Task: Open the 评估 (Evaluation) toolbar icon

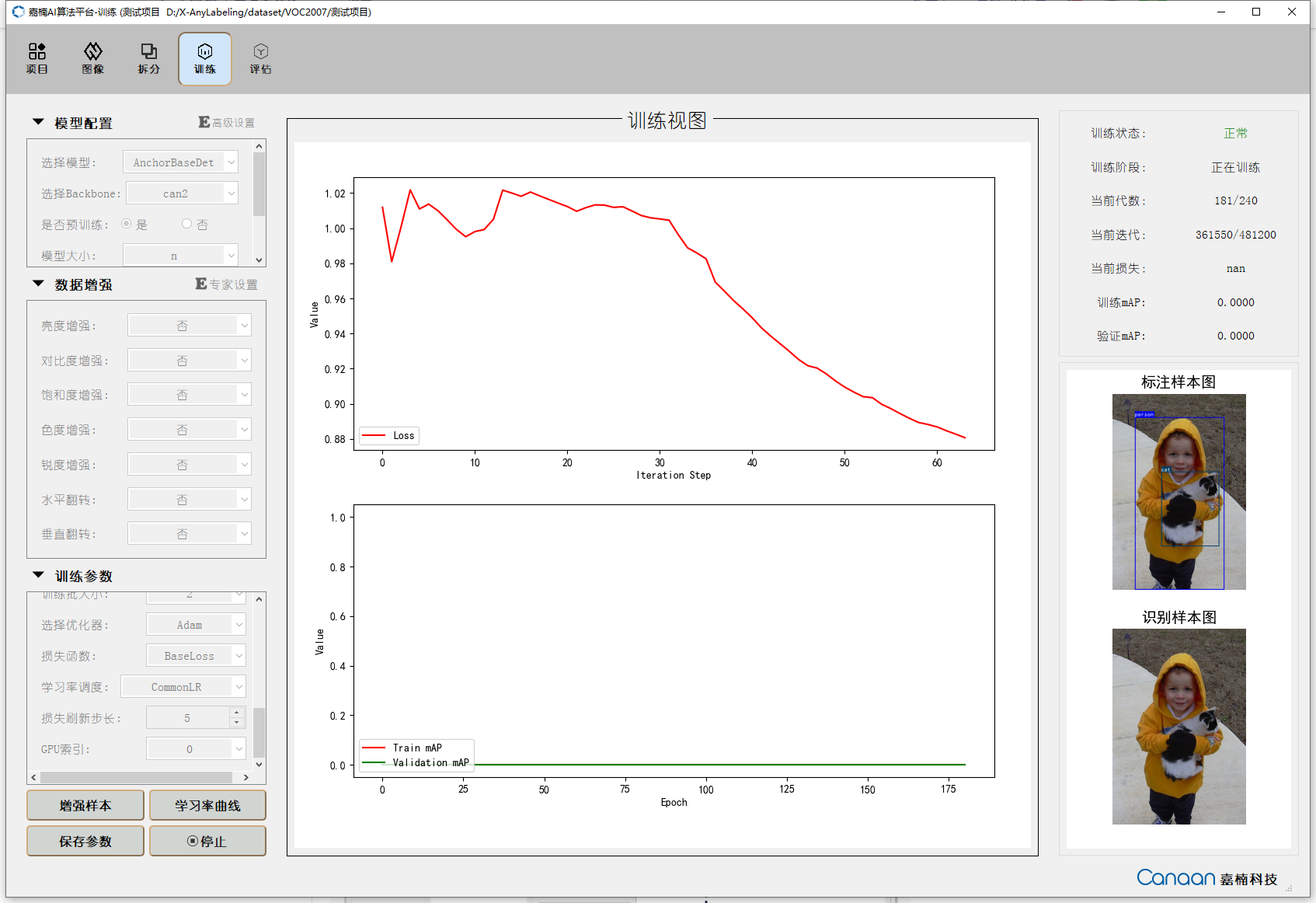Action: [260, 58]
